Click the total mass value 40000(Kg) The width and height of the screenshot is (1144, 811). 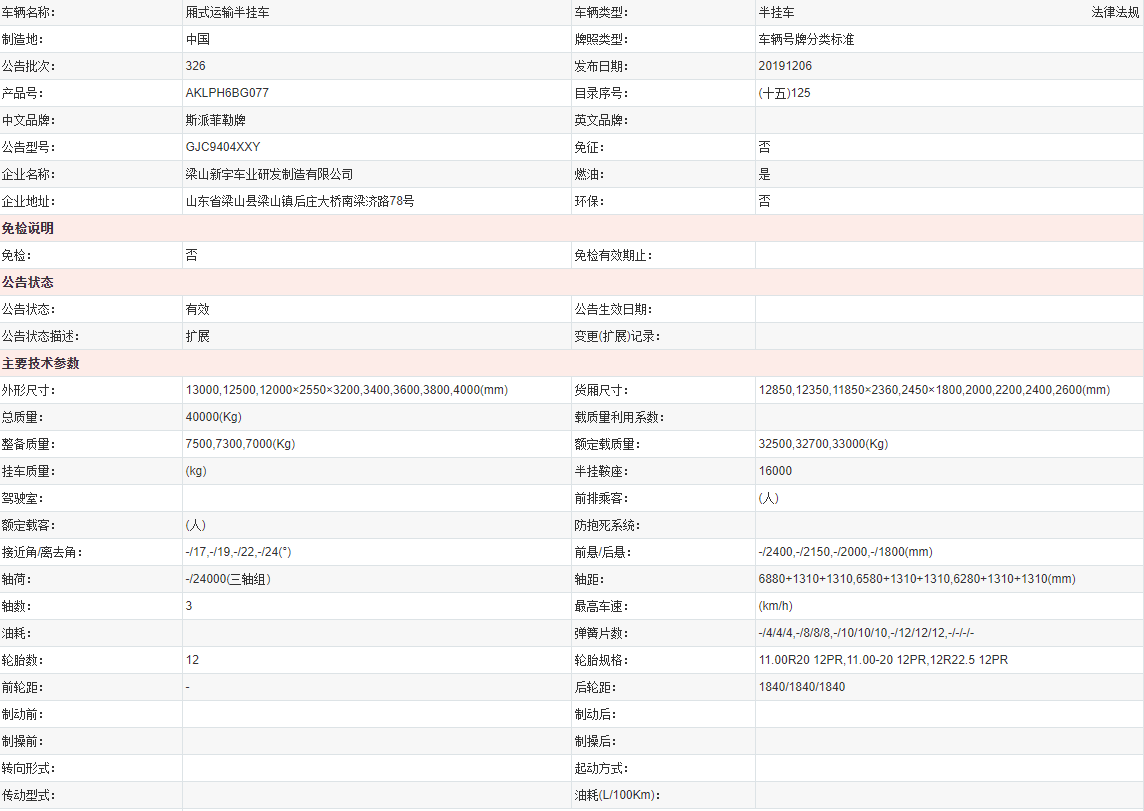(x=214, y=417)
